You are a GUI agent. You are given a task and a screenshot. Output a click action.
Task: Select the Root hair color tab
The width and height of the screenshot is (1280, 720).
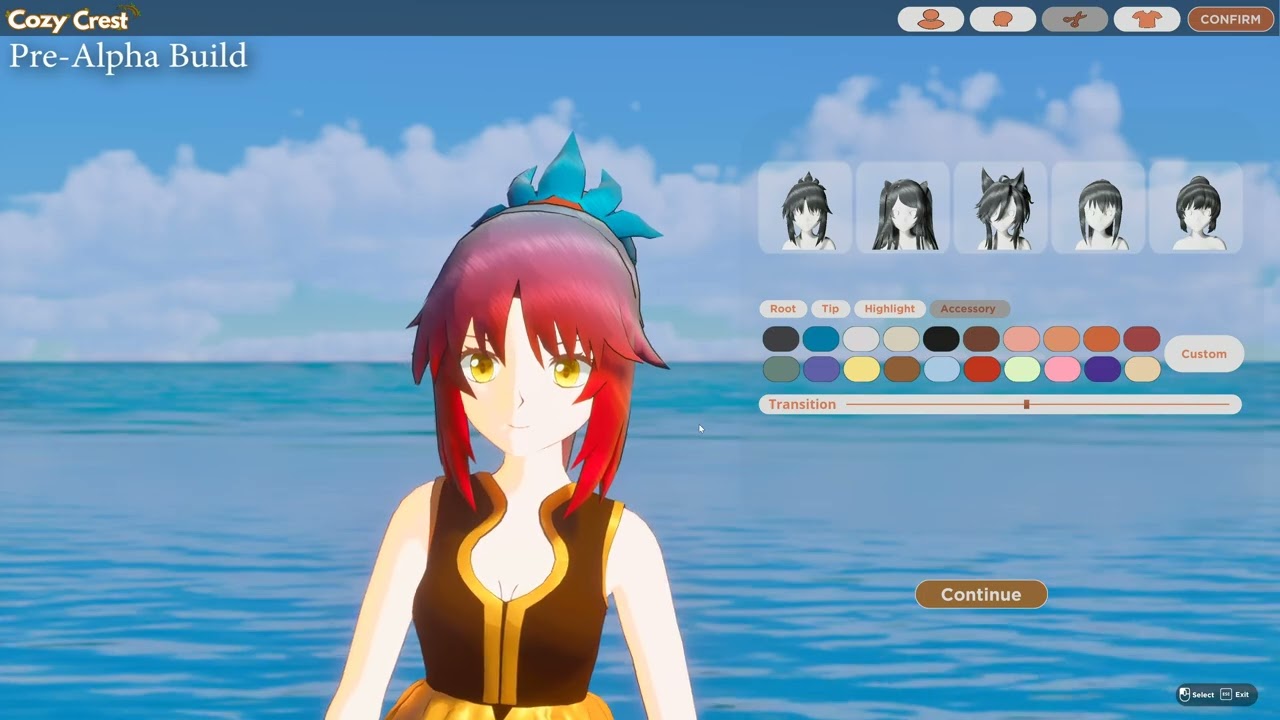(x=782, y=309)
